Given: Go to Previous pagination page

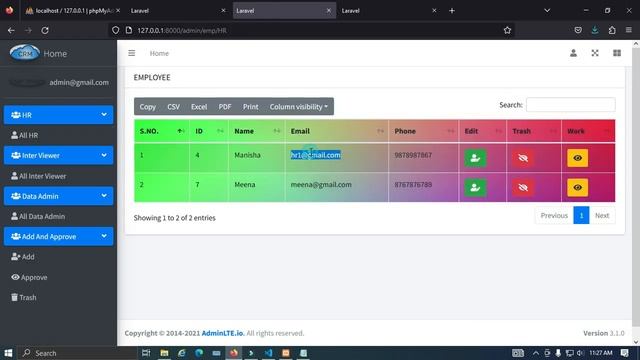Looking at the screenshot, I should click(x=554, y=216).
